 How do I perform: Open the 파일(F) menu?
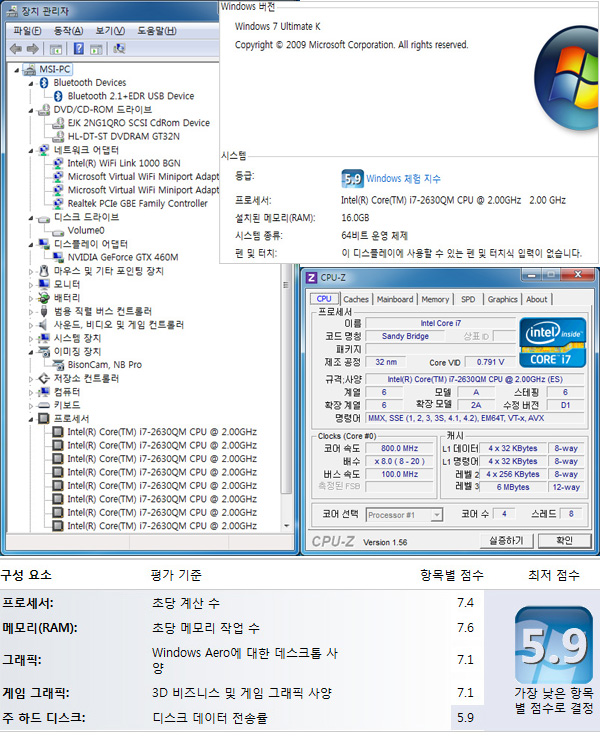(x=27, y=31)
